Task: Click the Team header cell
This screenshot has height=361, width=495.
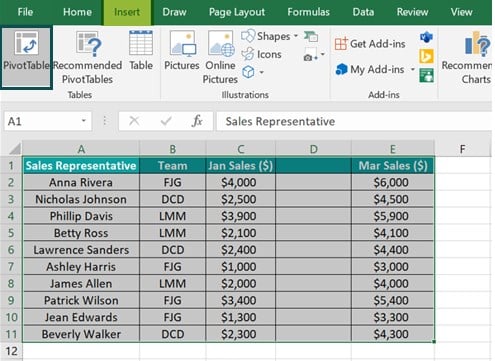Action: (173, 165)
